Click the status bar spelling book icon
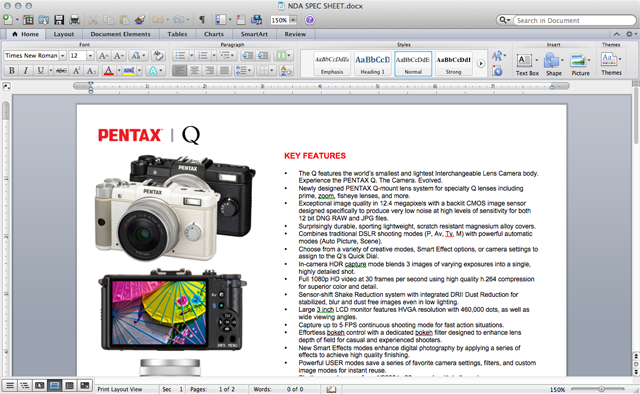The width and height of the screenshot is (640, 394). 331,390
